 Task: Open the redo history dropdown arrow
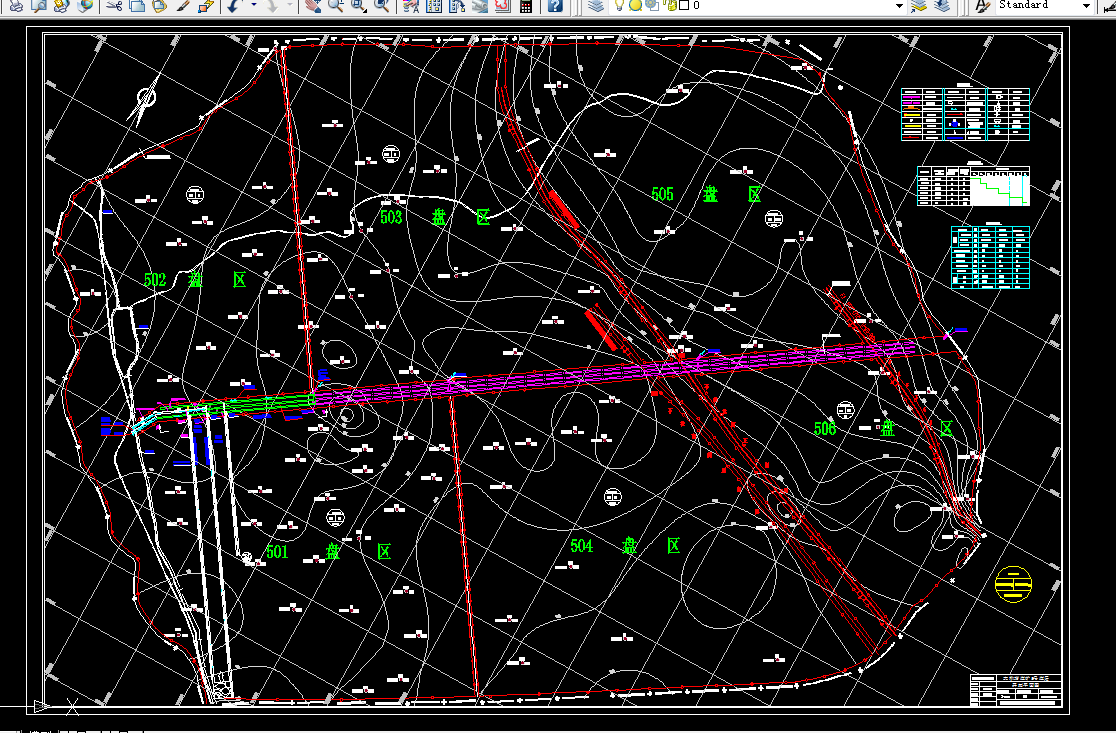290,6
